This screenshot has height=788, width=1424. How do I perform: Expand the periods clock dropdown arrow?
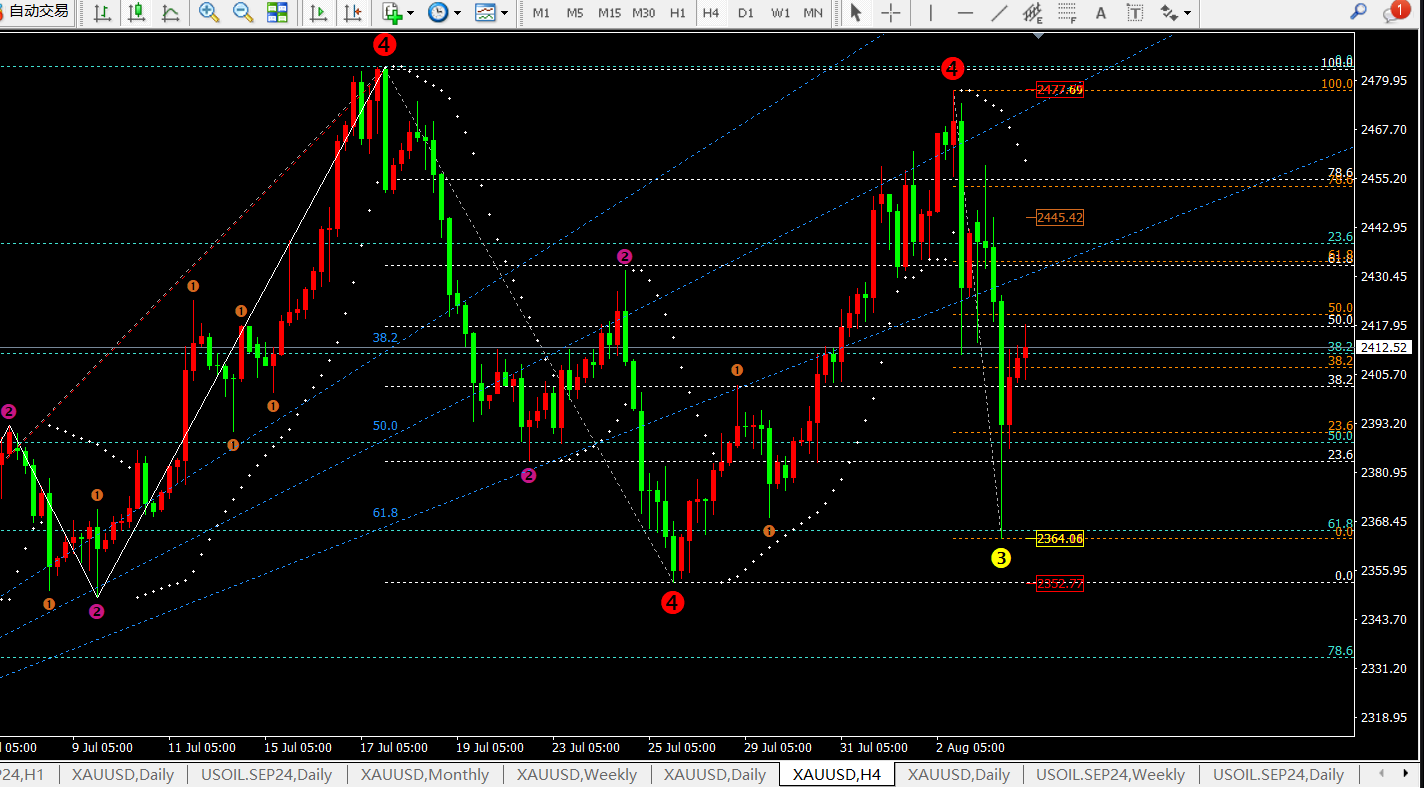point(457,13)
